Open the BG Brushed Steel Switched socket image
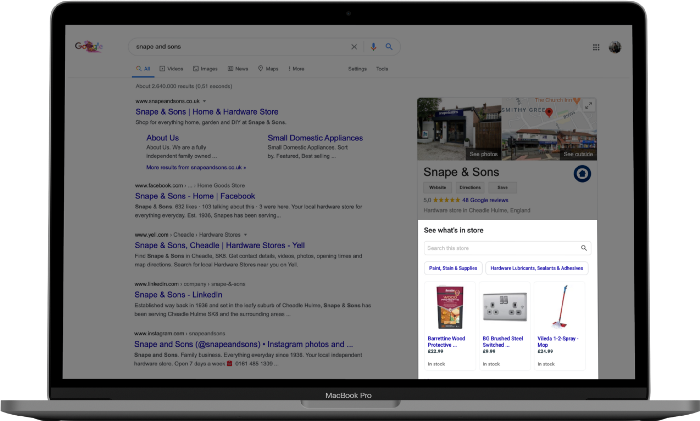The height and width of the screenshot is (421, 700). click(x=505, y=307)
